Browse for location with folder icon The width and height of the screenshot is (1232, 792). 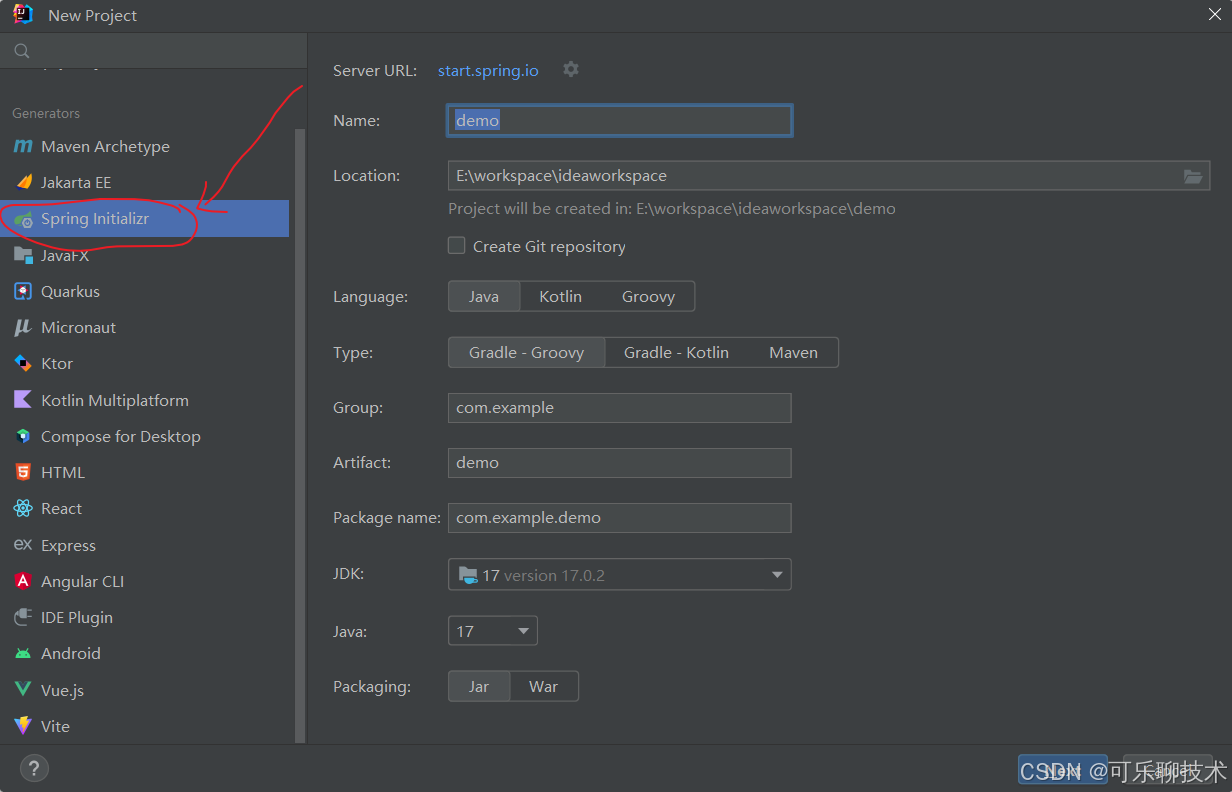1192,176
